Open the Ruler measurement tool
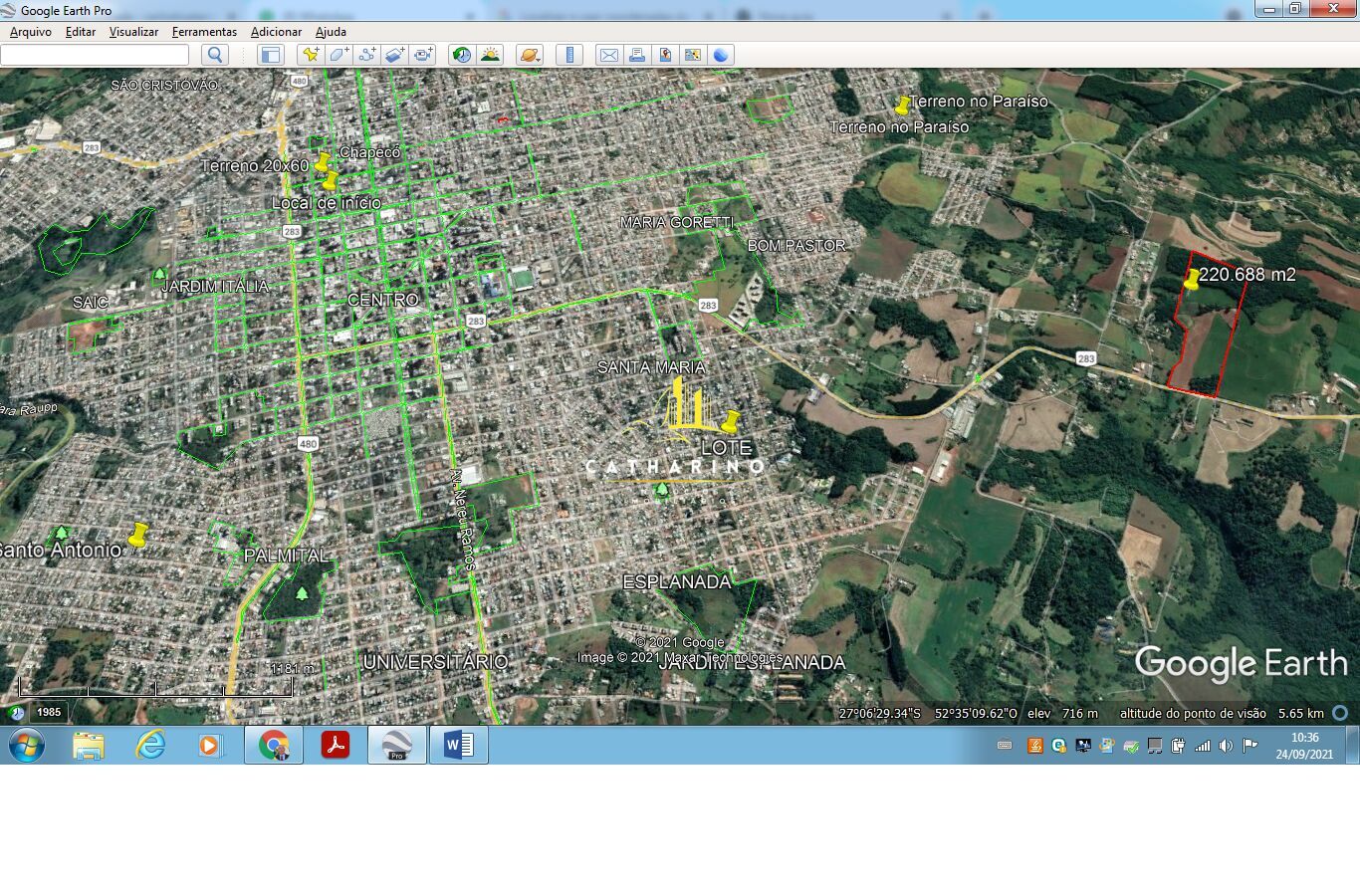Screen dimensions: 1360x896 [569, 55]
